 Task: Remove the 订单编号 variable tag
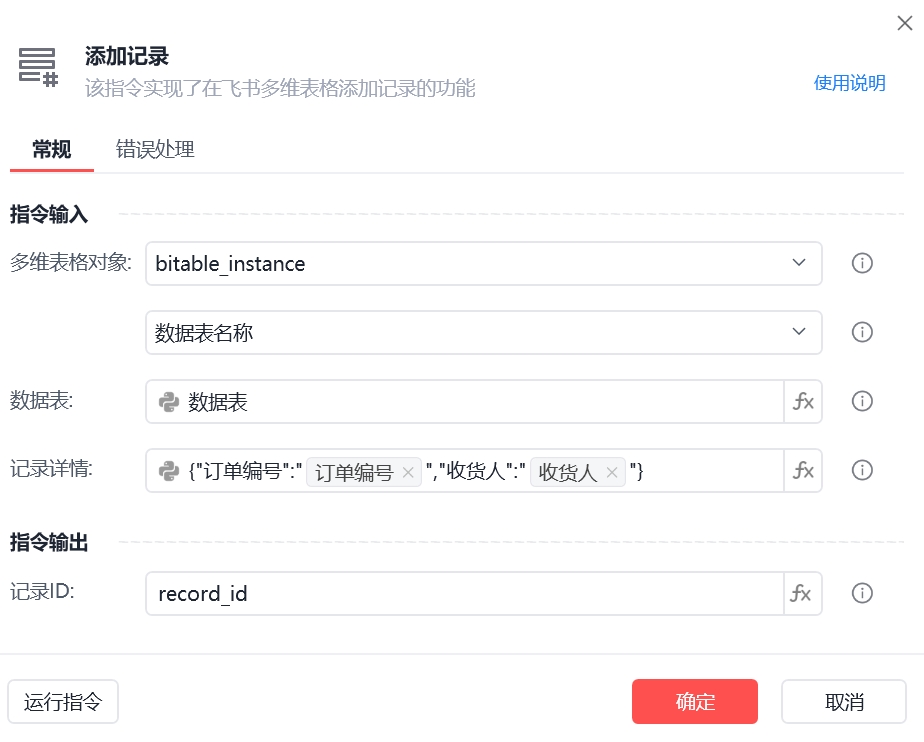(408, 473)
